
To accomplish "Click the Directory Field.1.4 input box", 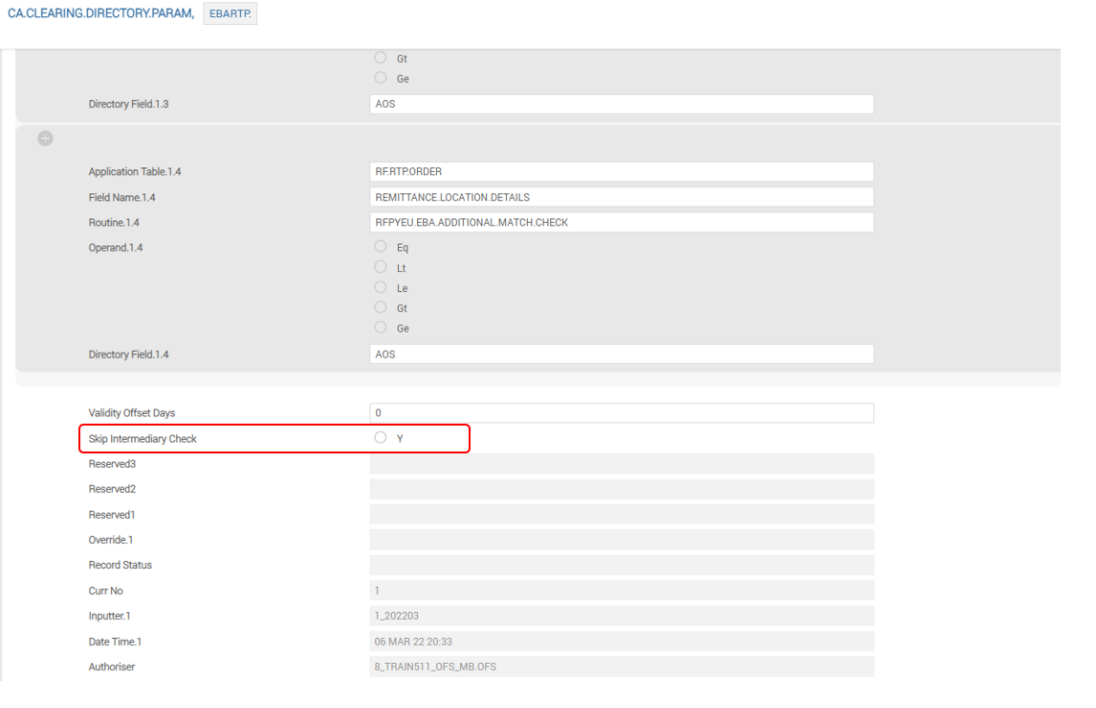I will click(621, 354).
